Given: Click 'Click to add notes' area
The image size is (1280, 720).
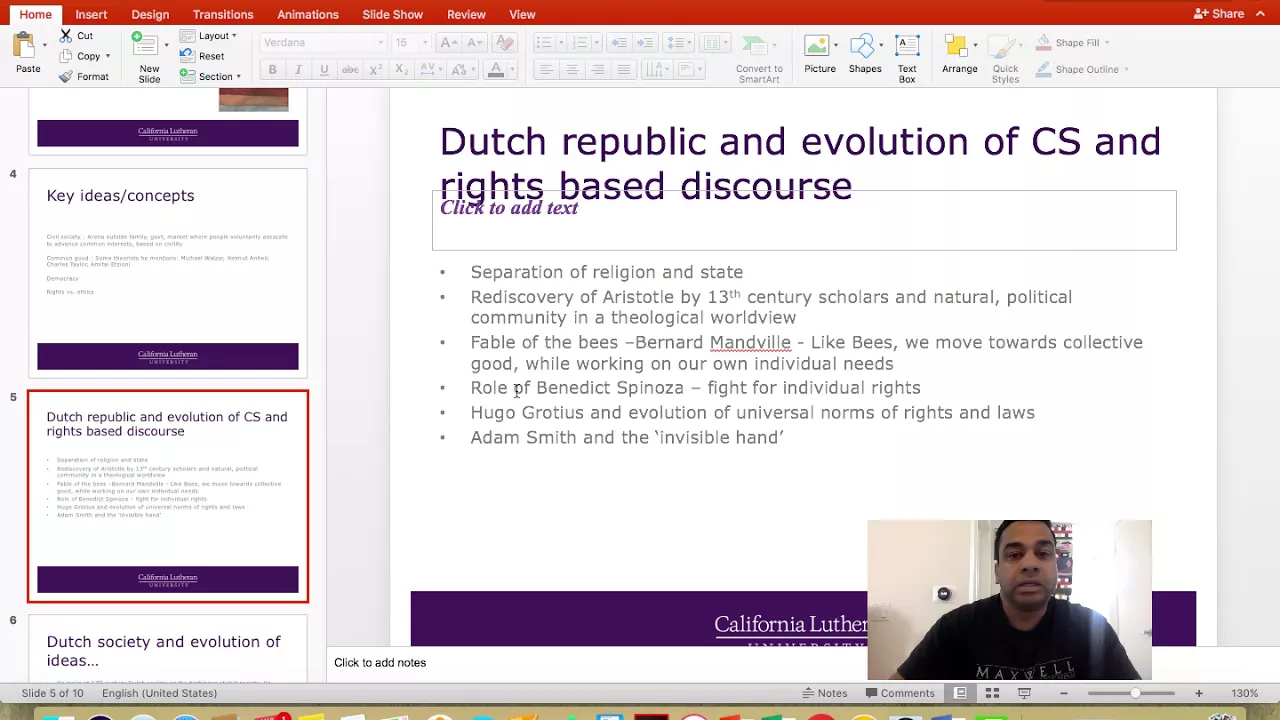Looking at the screenshot, I should tap(380, 662).
